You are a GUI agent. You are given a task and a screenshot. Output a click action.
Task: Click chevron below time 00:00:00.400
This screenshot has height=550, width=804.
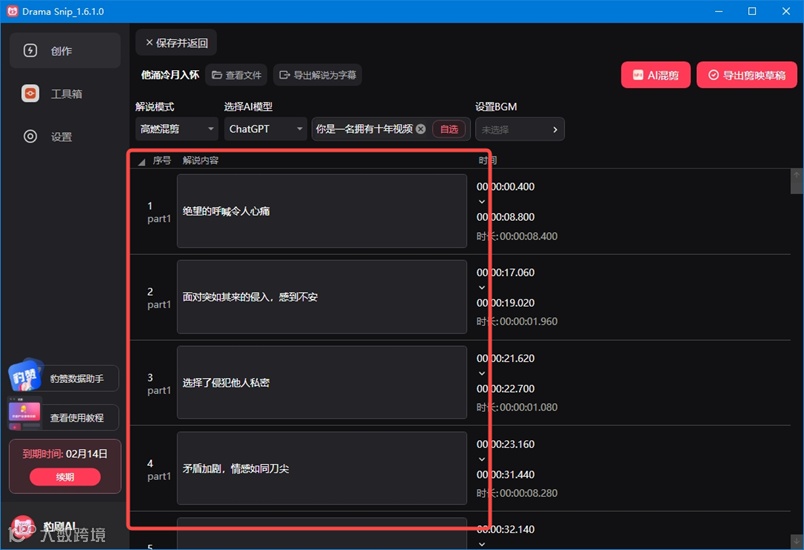[481, 202]
